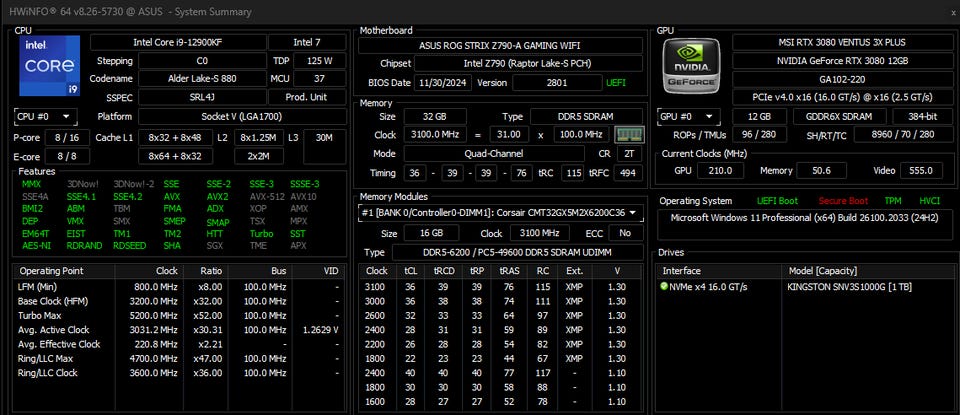The width and height of the screenshot is (960, 415).
Task: Select the Alder Lake-S 880 codename field
Action: 203,78
